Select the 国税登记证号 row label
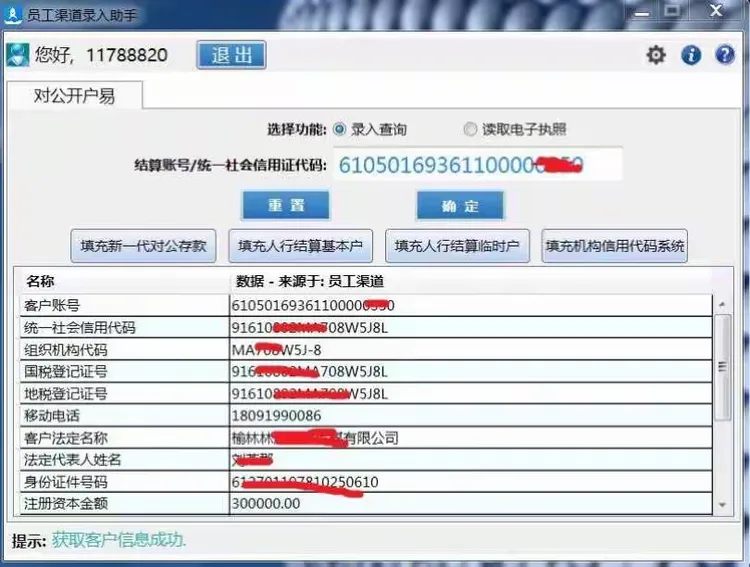This screenshot has height=567, width=750. [x=66, y=371]
